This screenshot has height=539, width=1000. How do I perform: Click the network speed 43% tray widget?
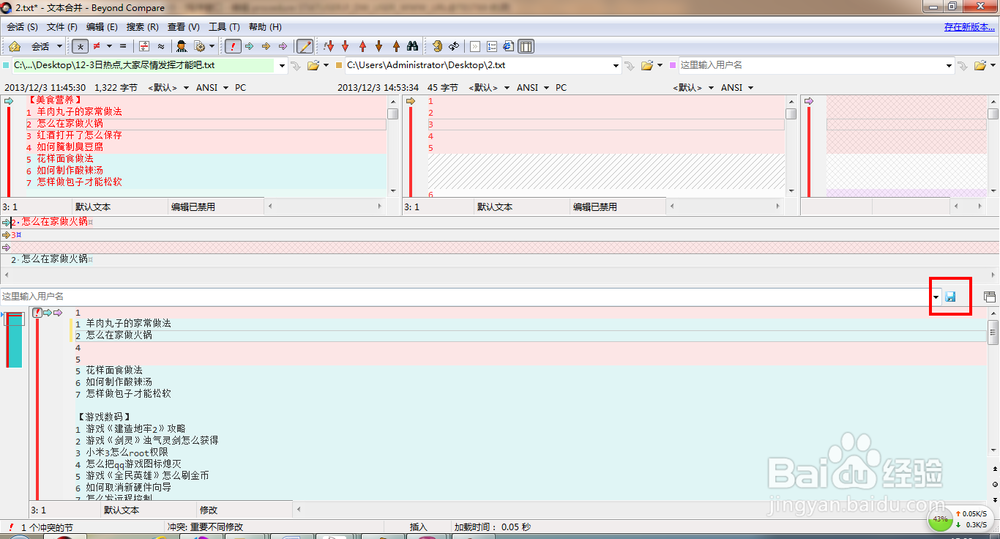(x=960, y=518)
